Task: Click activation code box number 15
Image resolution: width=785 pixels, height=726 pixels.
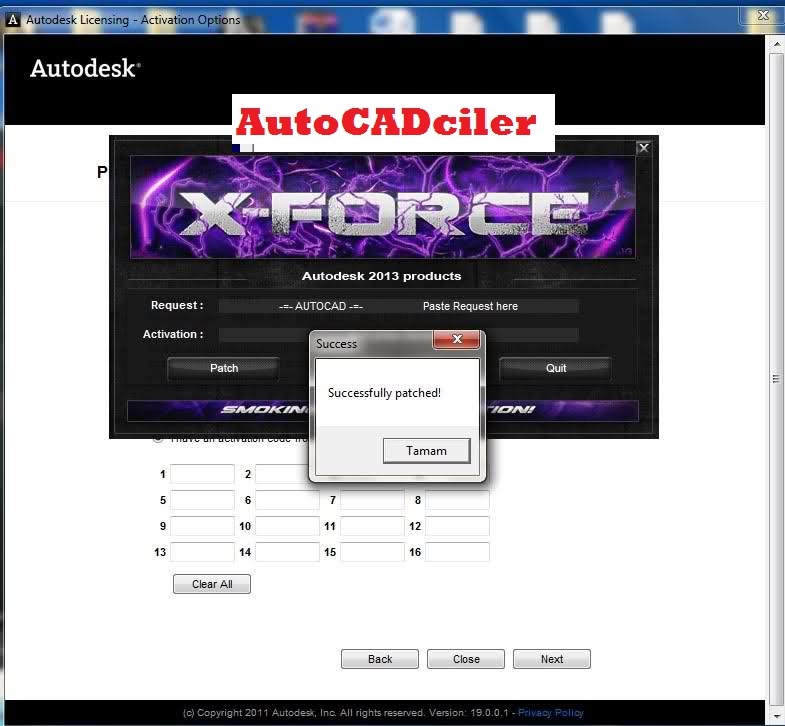Action: pyautogui.click(x=372, y=552)
